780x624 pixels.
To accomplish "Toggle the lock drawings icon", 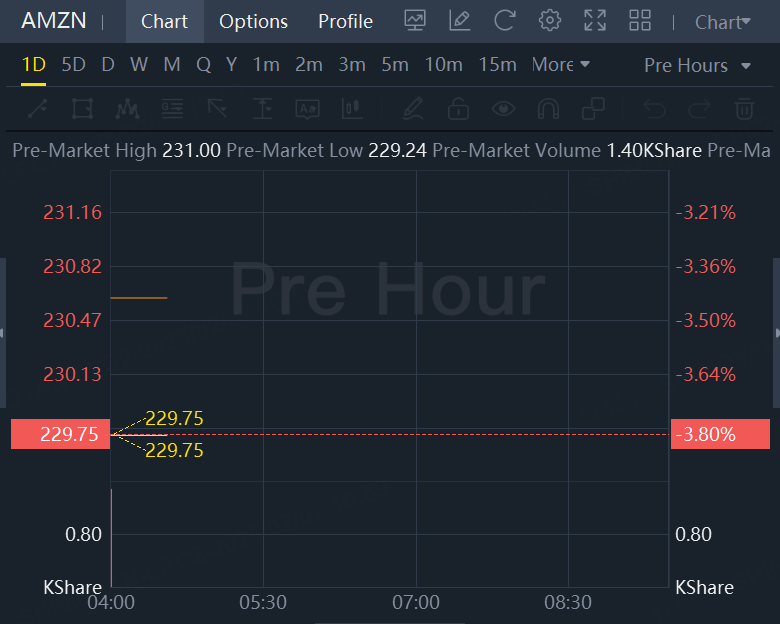I will tap(458, 108).
